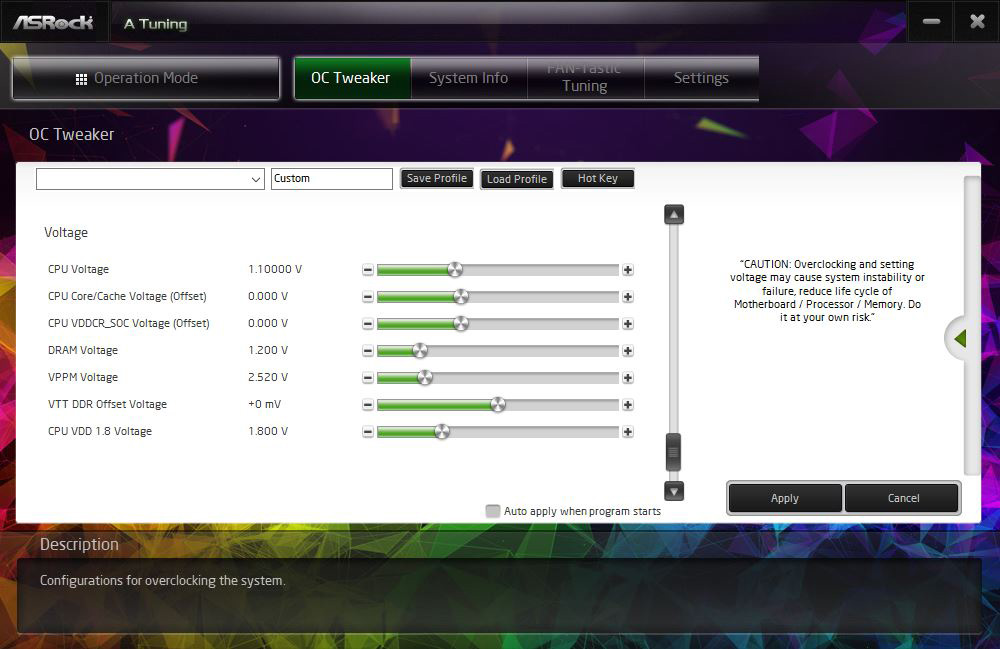Image resolution: width=1000 pixels, height=649 pixels.
Task: Increase VPPM Voltage with plus icon
Action: coord(628,377)
